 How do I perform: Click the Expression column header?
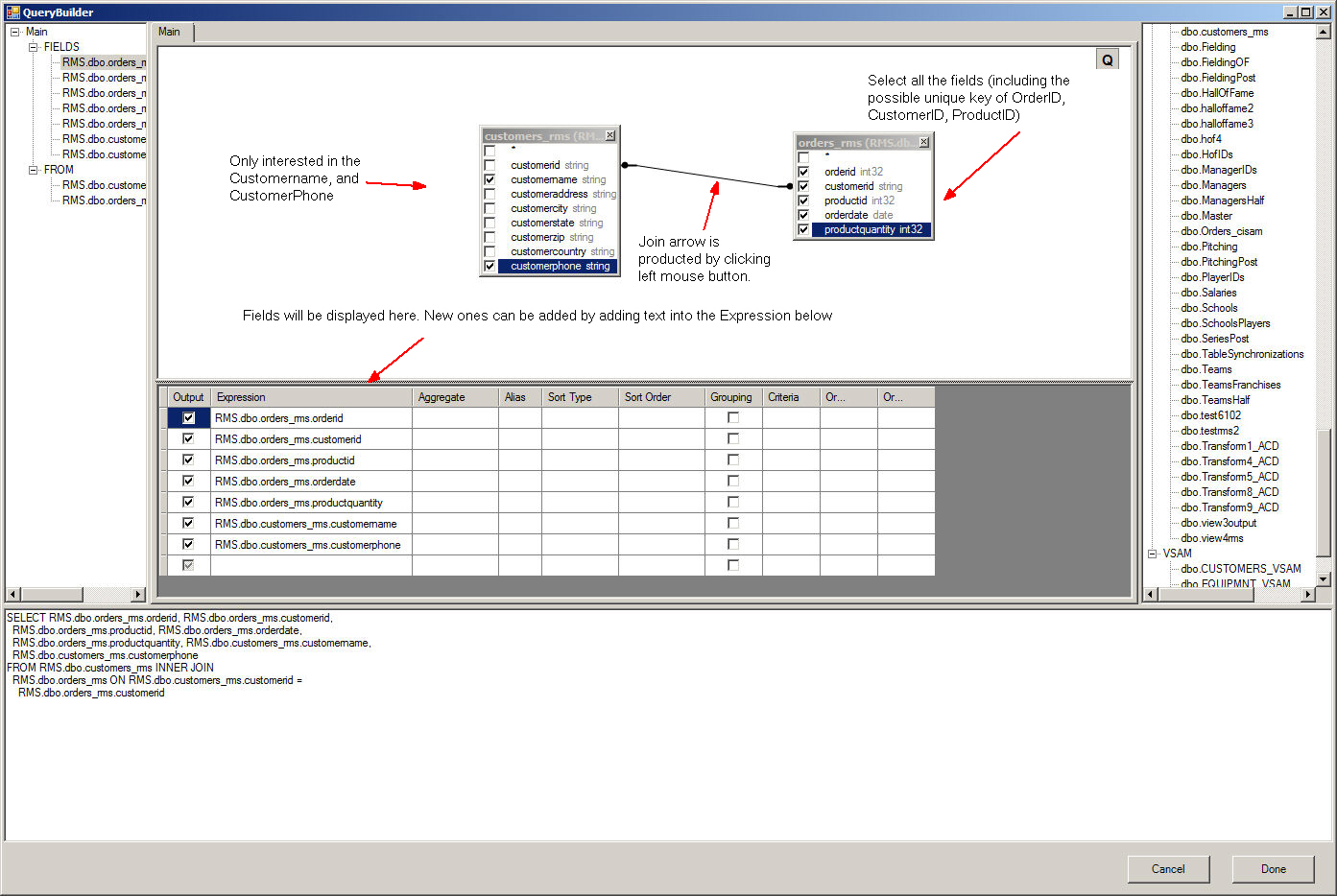coord(311,397)
